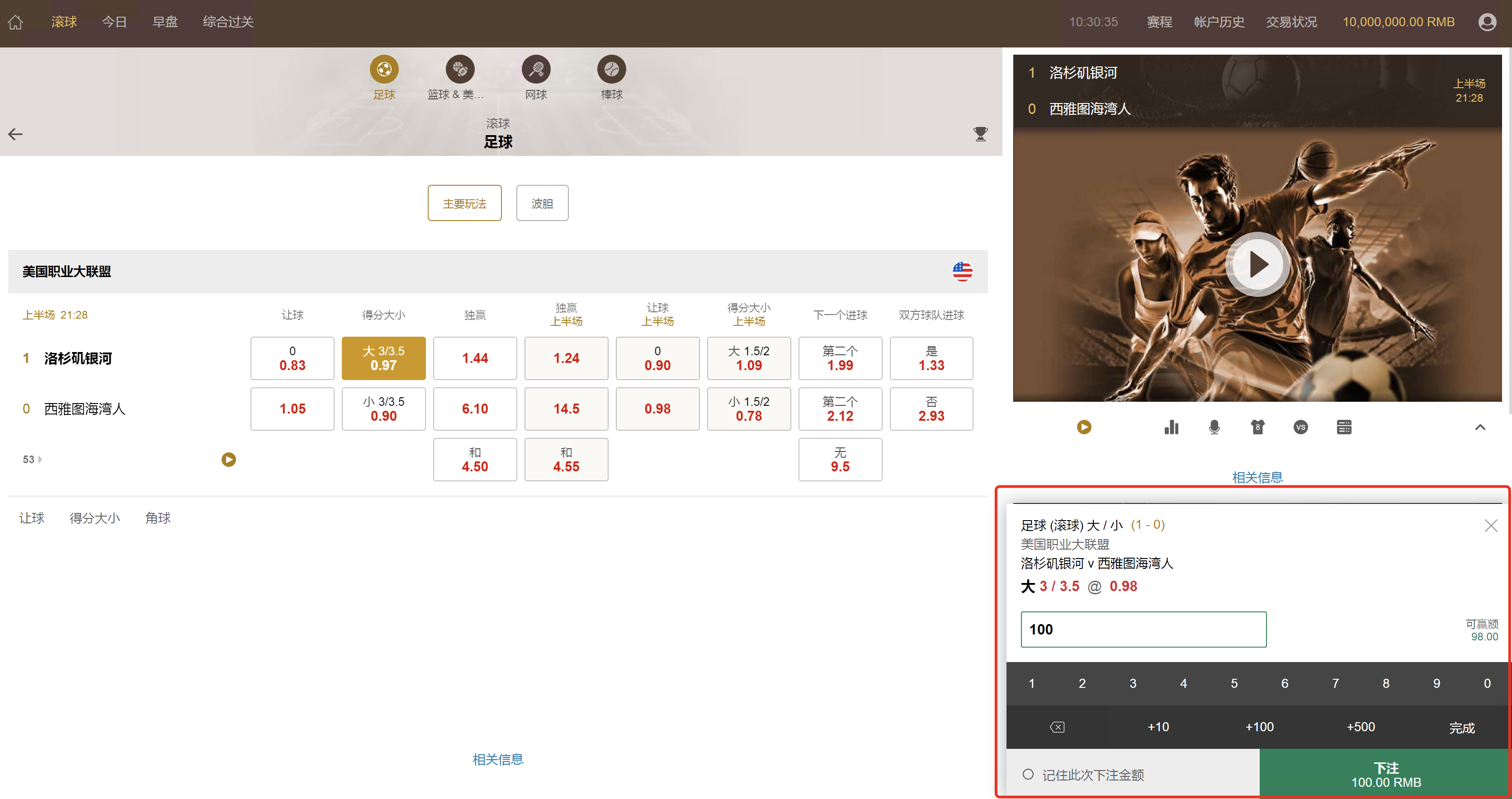1512x799 pixels.
Task: Collapse the video panel with the chevron
Action: click(1480, 428)
